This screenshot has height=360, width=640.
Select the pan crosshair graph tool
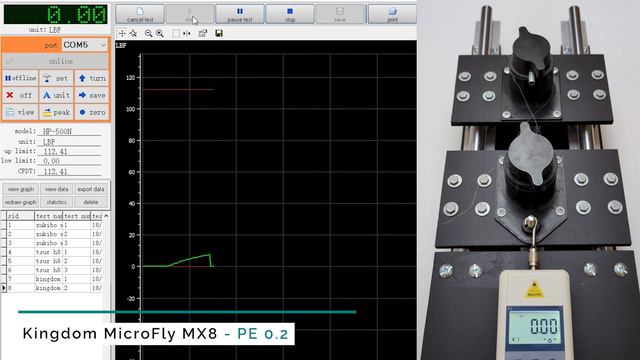[122, 33]
